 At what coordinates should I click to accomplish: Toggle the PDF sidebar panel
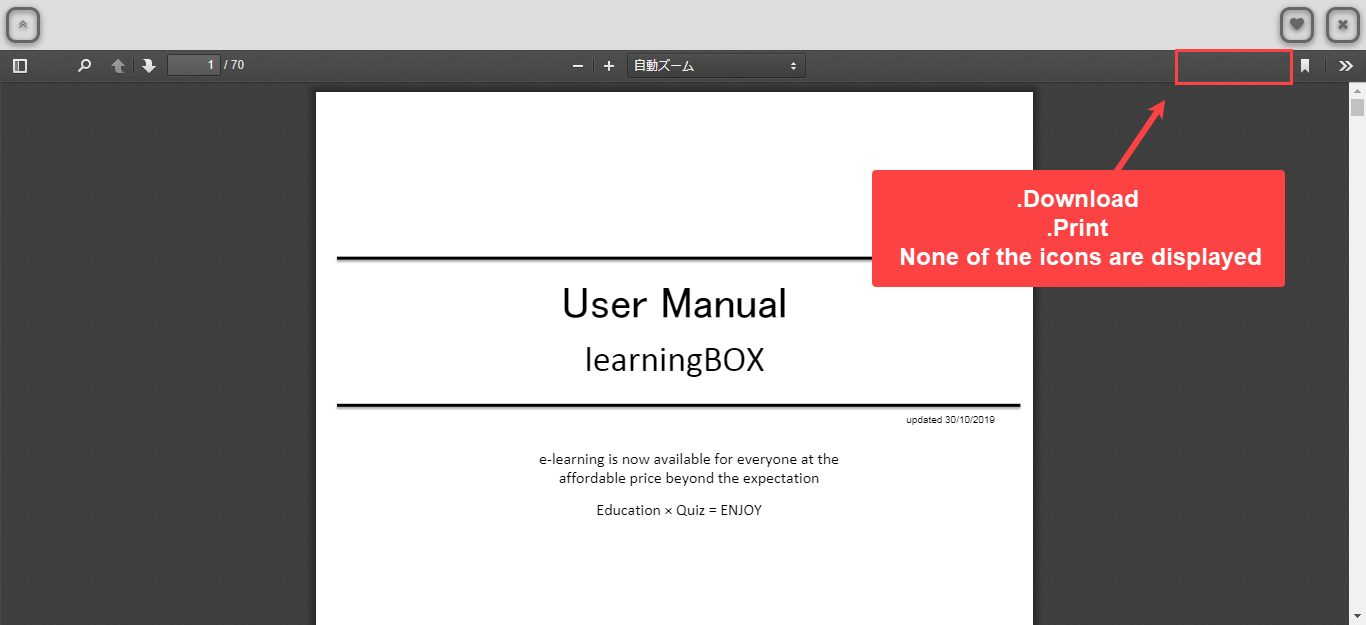point(20,66)
